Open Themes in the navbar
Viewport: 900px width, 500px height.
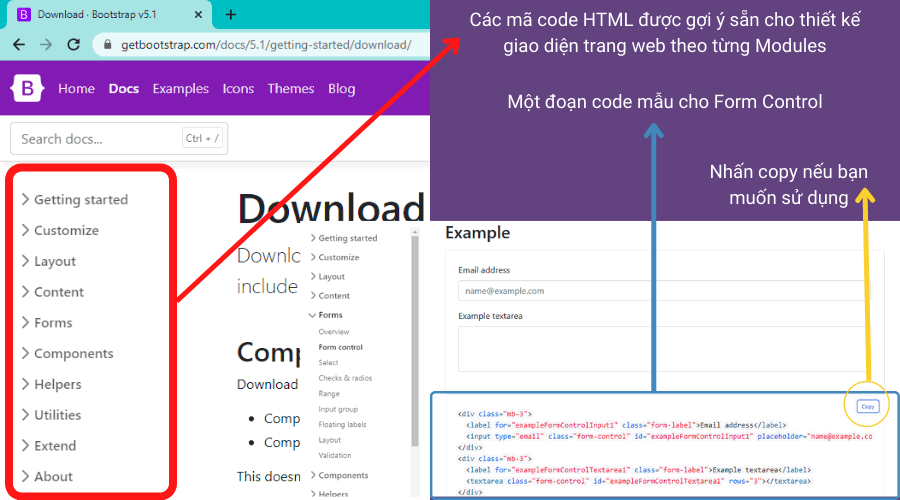tap(291, 89)
